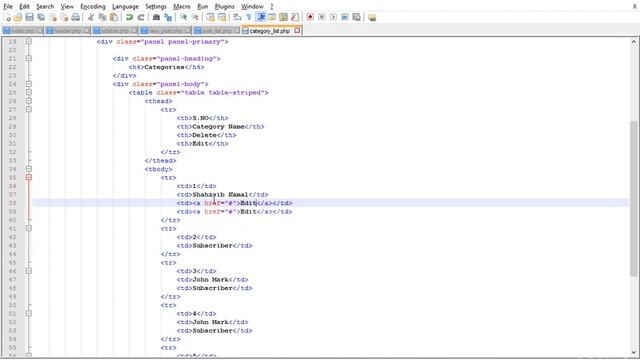
Task: Click the Zoom In toolbar icon
Action: (x=184, y=17)
